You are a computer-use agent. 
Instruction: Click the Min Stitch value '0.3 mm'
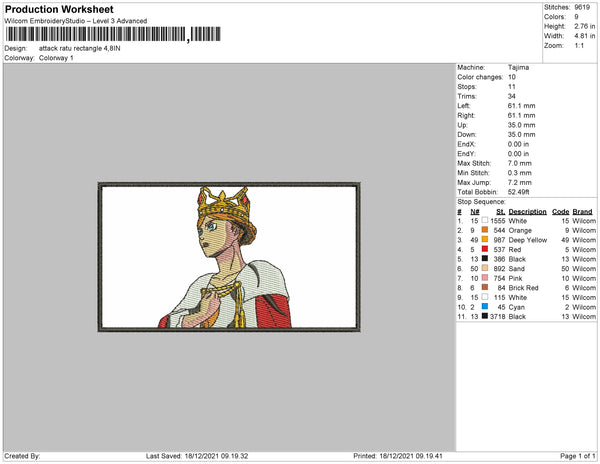[x=520, y=173]
